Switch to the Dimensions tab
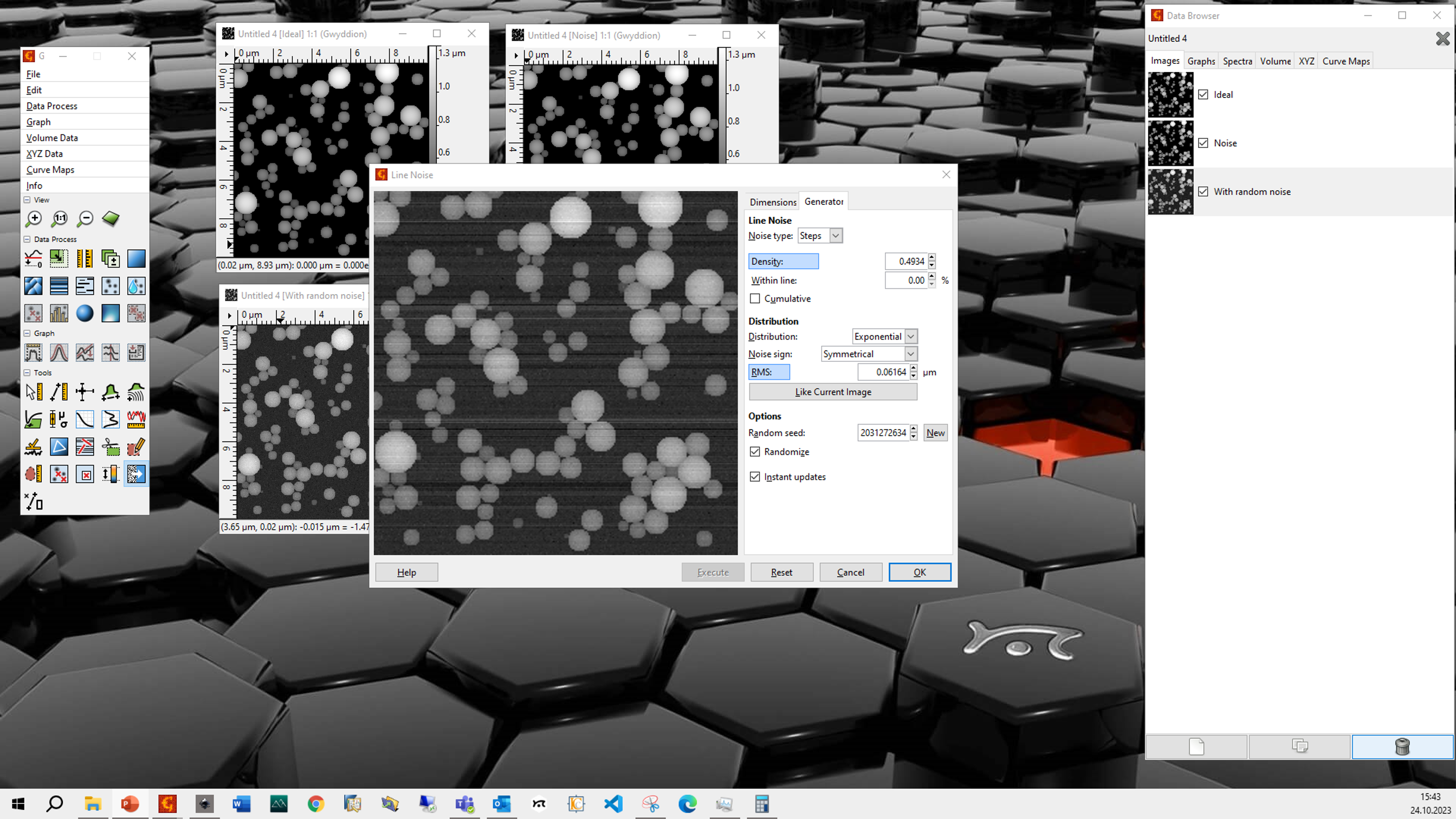The width and height of the screenshot is (1456, 819). coord(772,201)
